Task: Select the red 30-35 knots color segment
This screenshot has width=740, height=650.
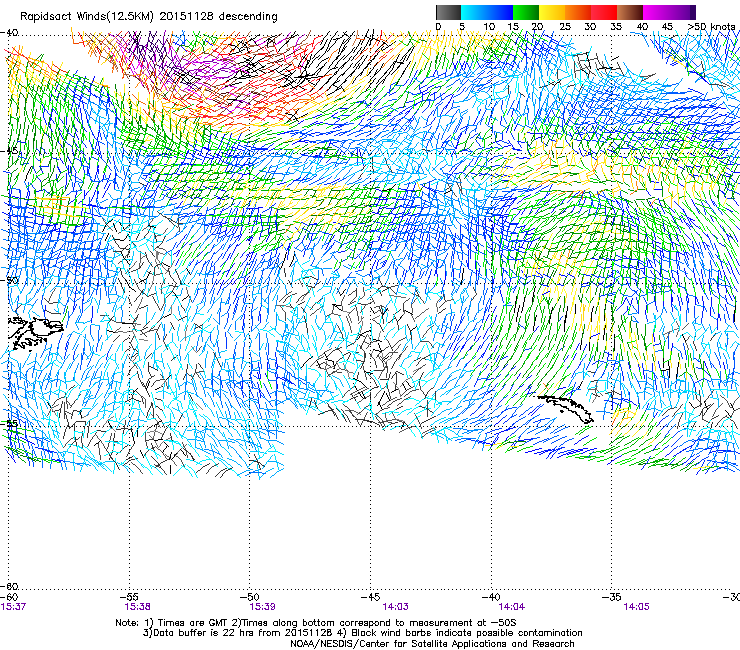Action: pos(604,12)
